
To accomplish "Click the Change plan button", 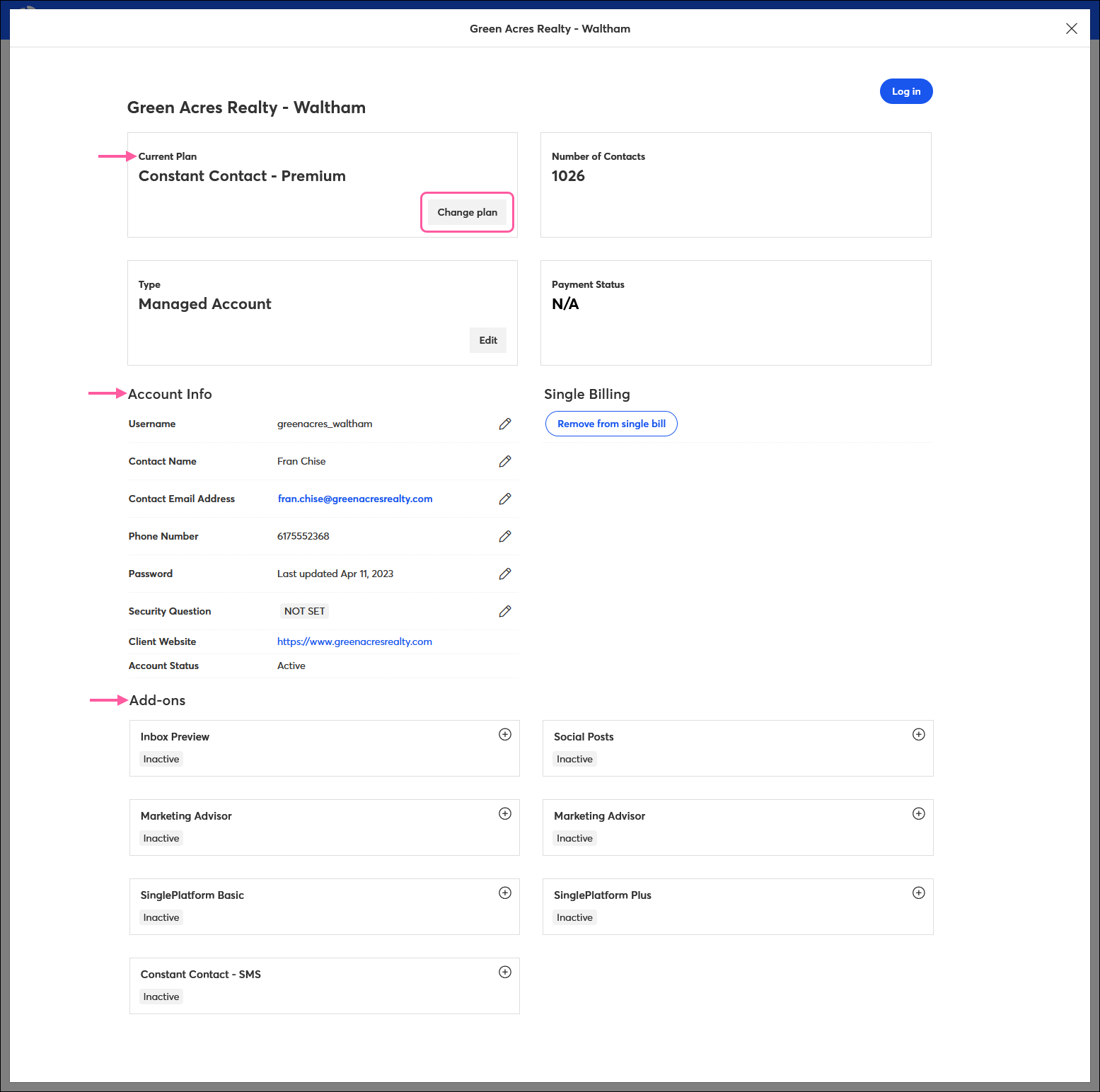I will point(467,212).
